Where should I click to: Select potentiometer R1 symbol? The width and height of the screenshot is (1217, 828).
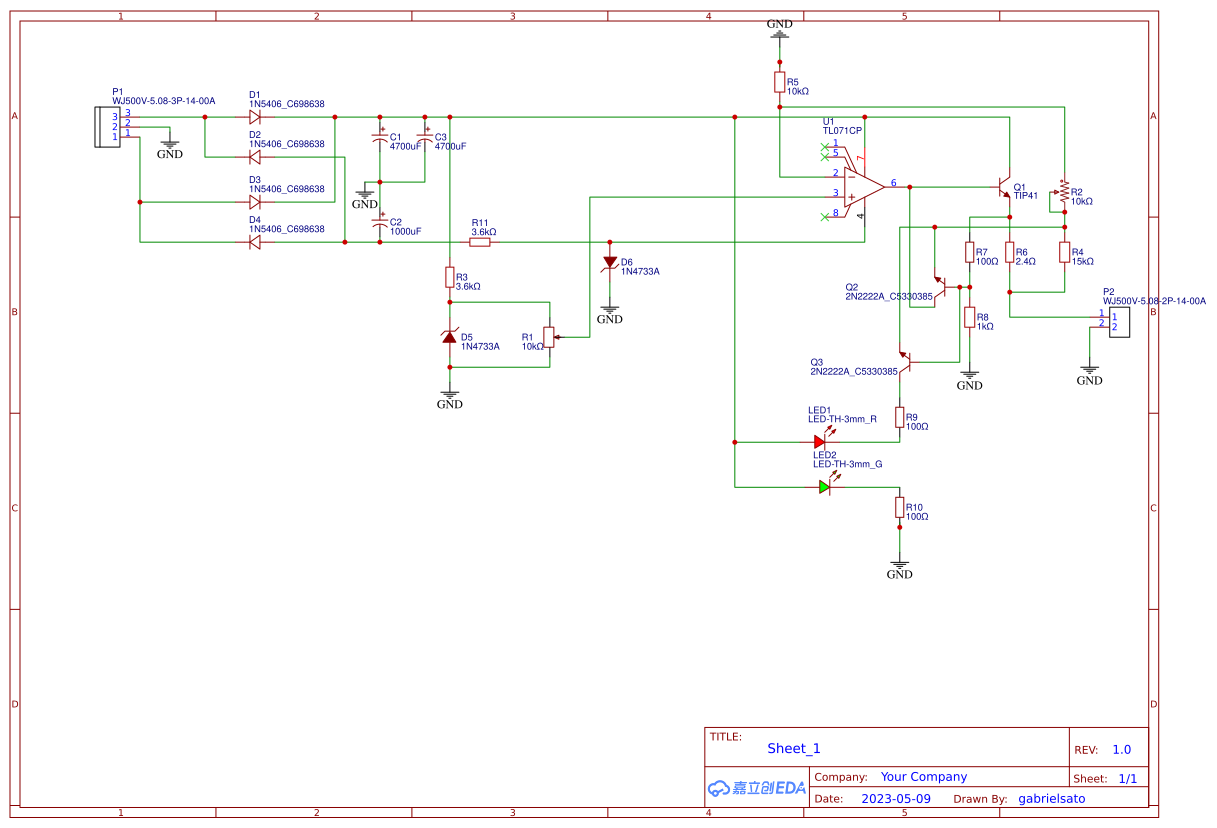[548, 337]
